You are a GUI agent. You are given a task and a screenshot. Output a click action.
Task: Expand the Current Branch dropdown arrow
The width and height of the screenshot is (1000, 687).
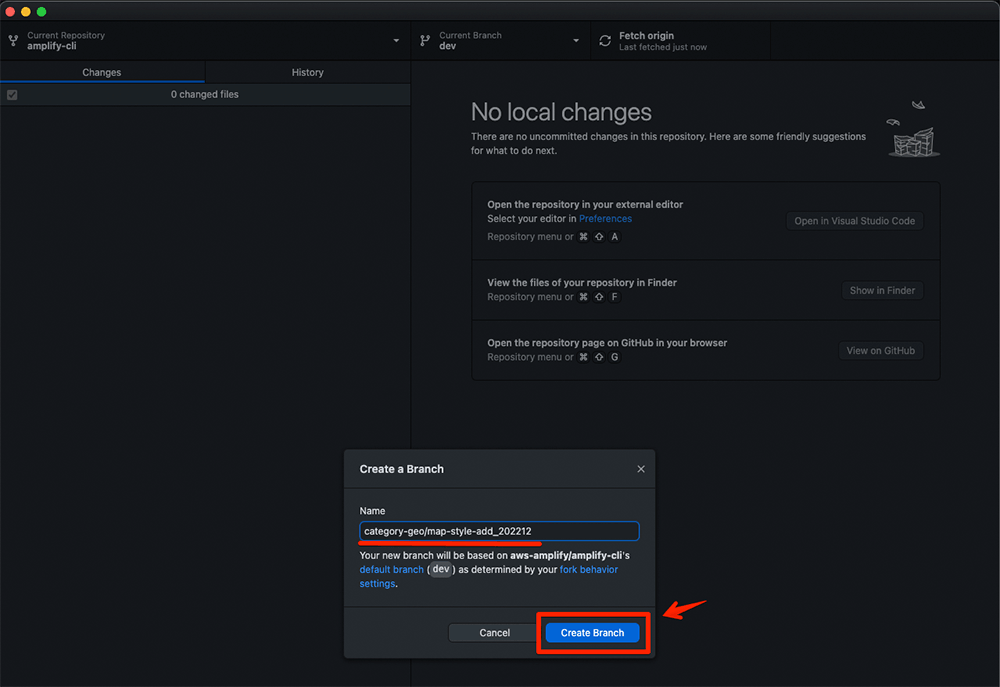(576, 40)
